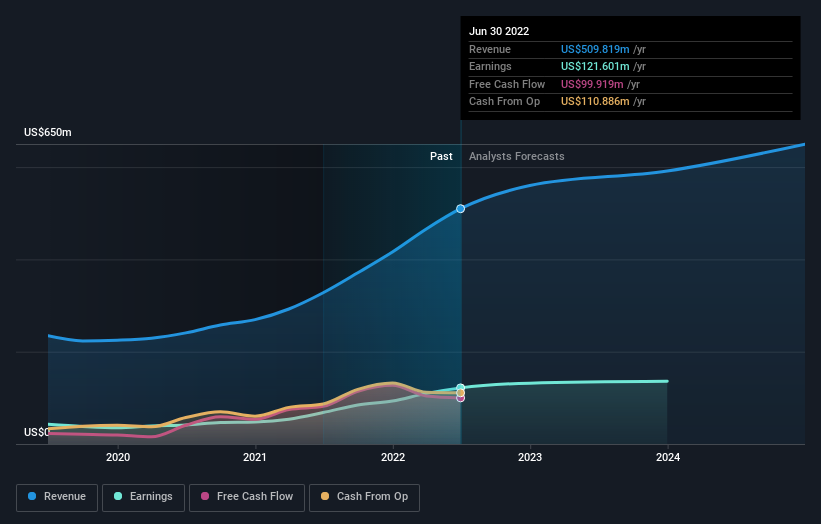Click the Free Cash Flow label in tooltip

click(507, 84)
